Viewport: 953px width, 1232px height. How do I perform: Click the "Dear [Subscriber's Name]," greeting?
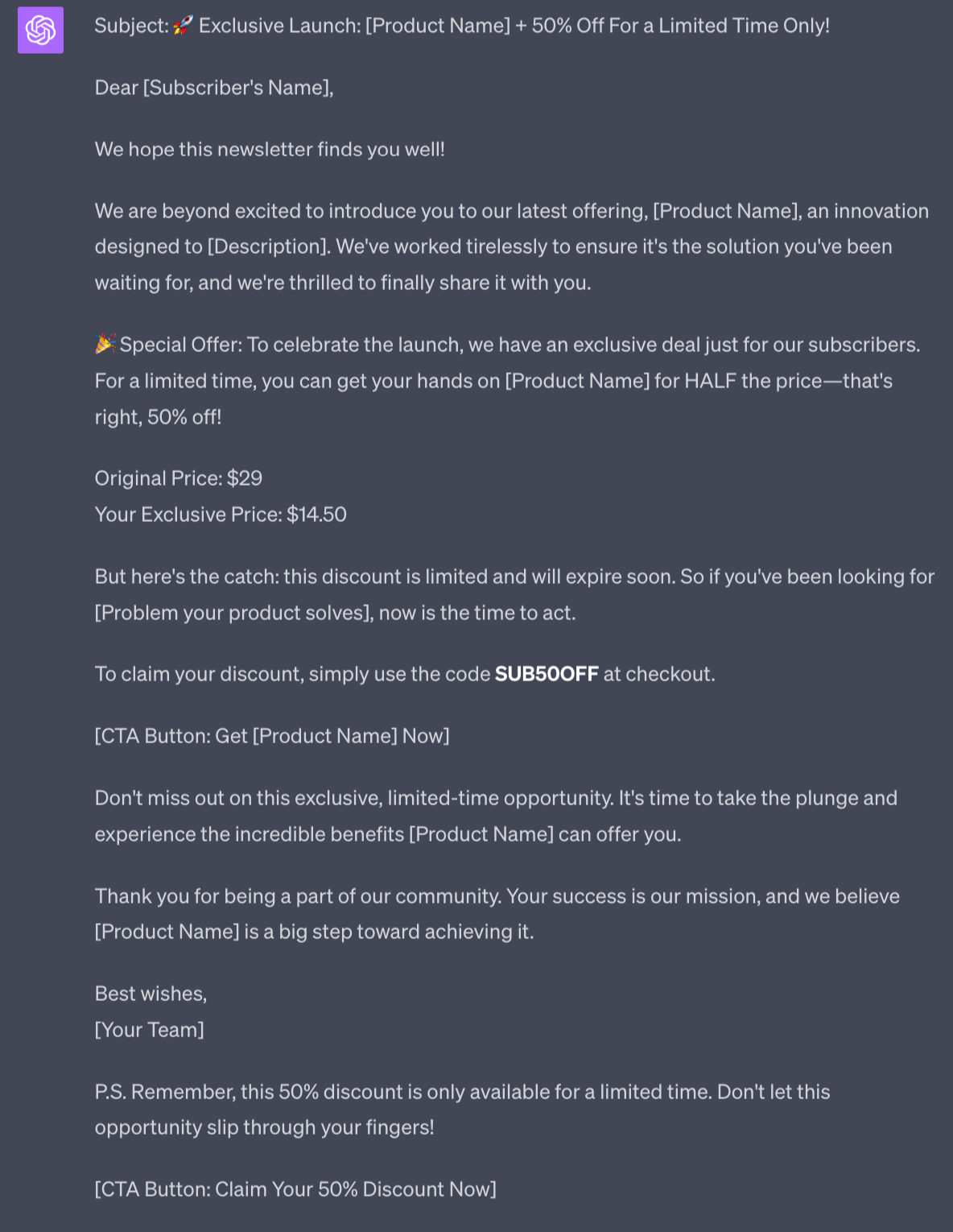click(214, 88)
